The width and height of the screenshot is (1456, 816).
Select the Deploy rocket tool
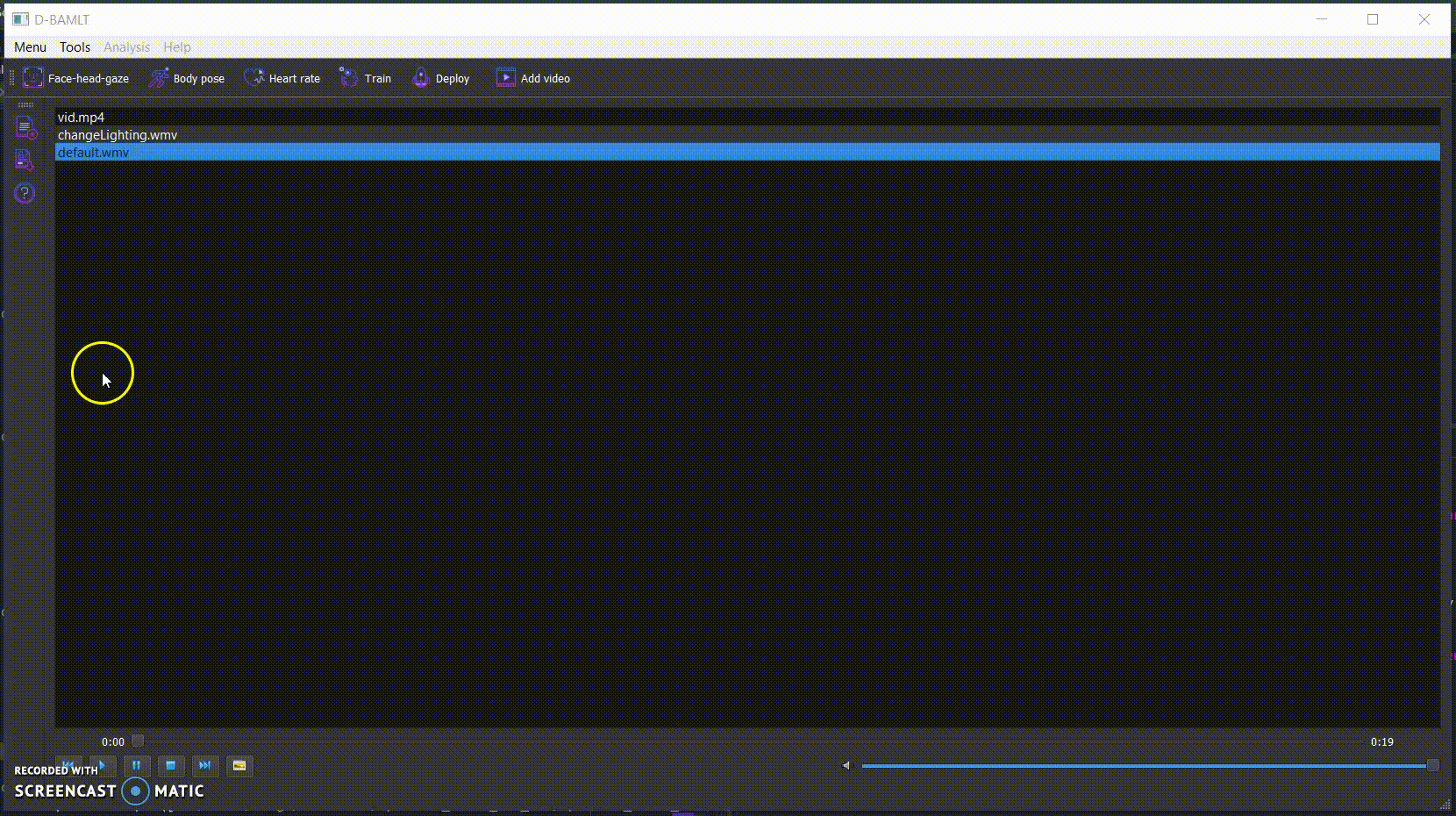440,78
